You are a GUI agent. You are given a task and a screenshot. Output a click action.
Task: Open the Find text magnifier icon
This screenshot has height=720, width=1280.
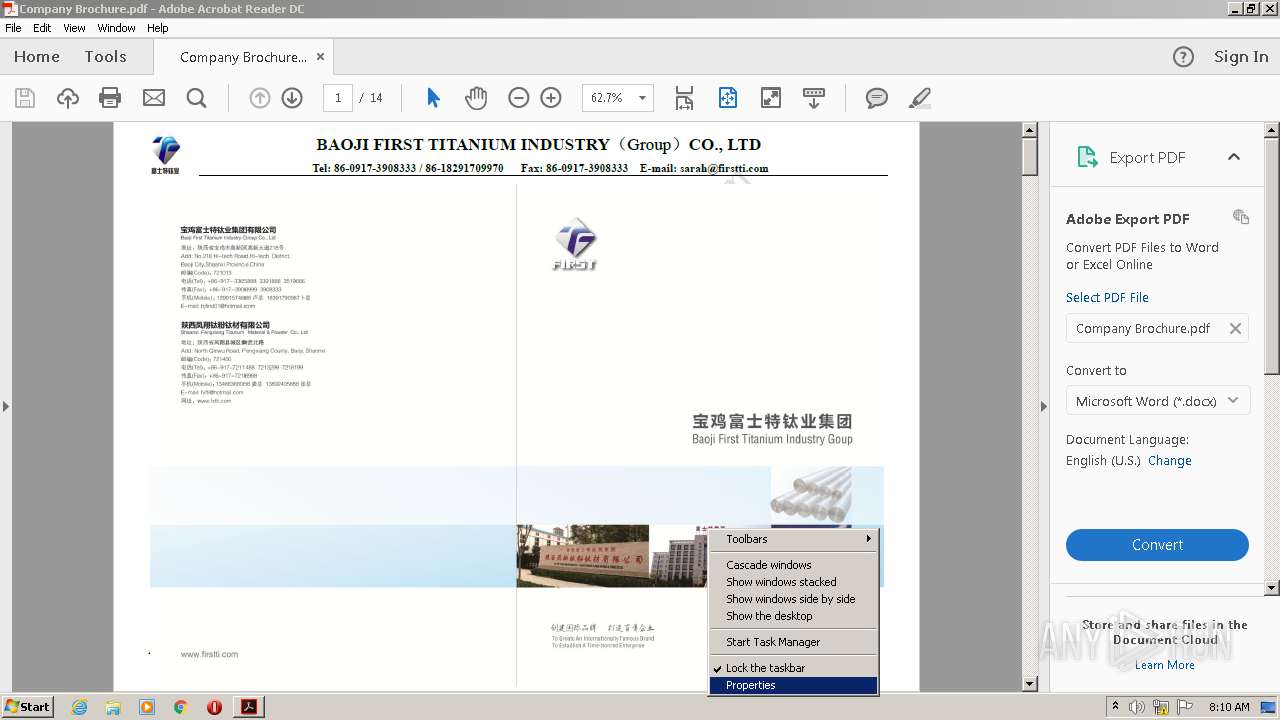click(196, 98)
